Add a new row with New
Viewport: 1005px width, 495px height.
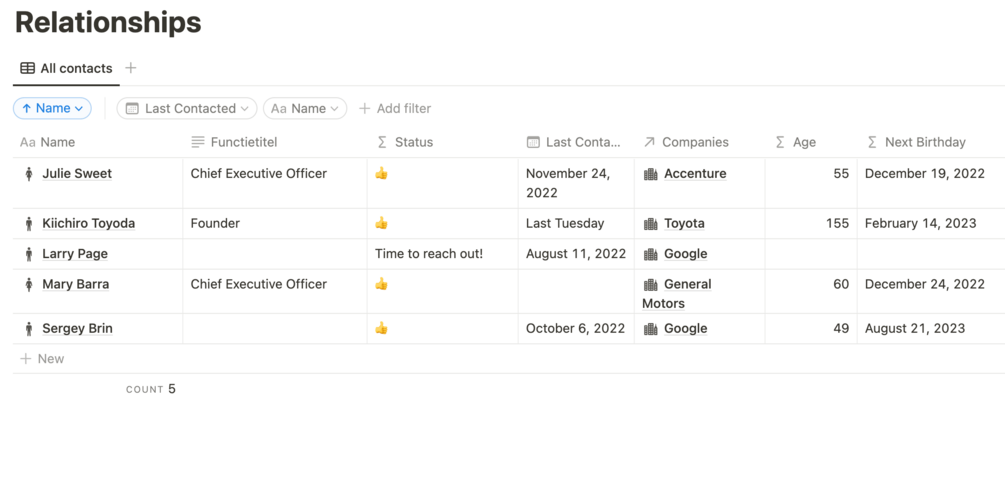pyautogui.click(x=42, y=358)
